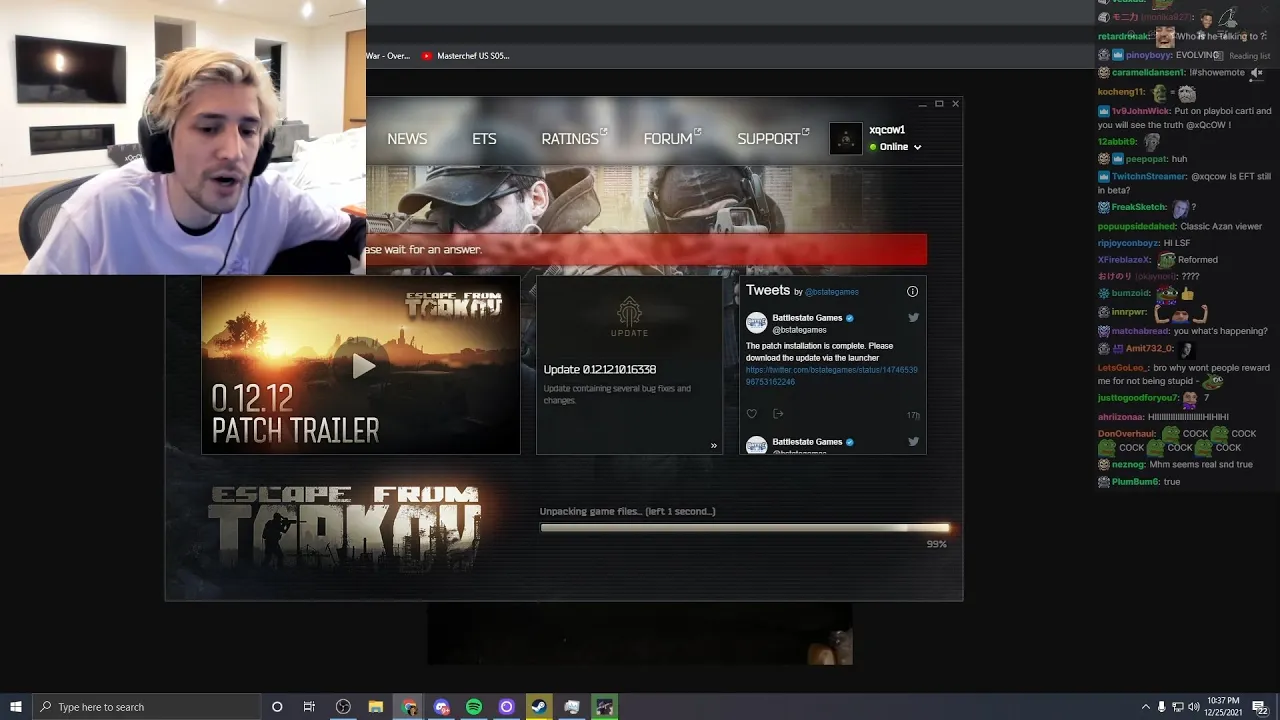The height and width of the screenshot is (720, 1280).
Task: Maximize the Tarkov launcher window
Action: [x=939, y=104]
